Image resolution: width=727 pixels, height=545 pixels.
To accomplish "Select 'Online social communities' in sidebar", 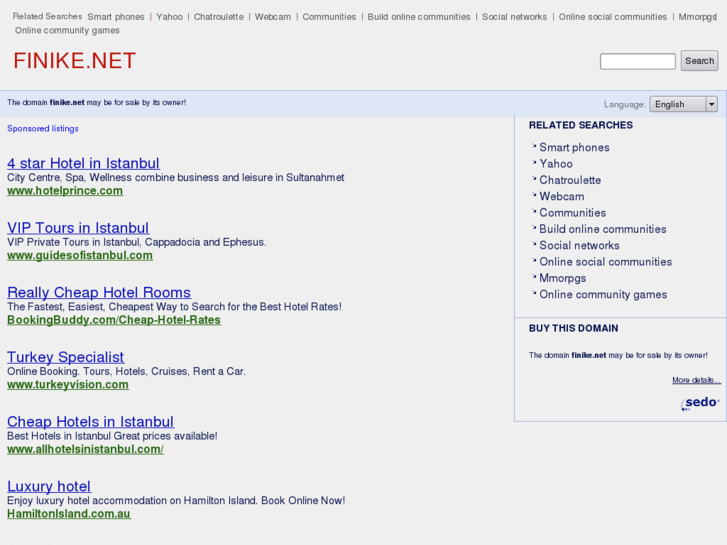I will [x=606, y=262].
